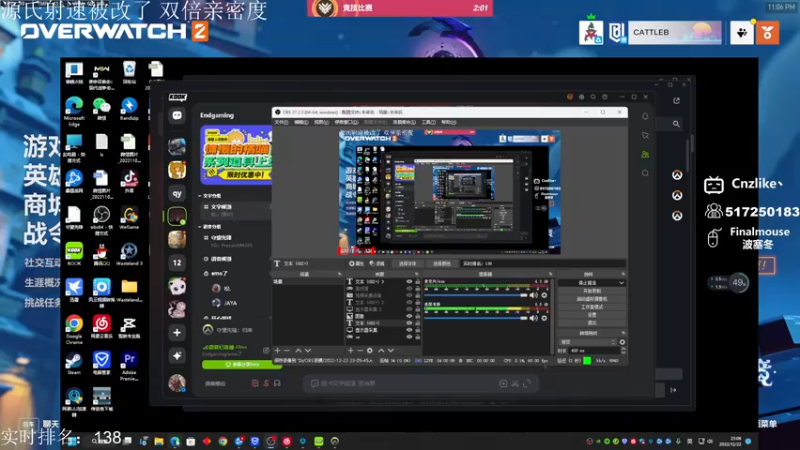Add a server with KOOK plus button
Image resolution: width=800 pixels, height=450 pixels.
(x=177, y=333)
